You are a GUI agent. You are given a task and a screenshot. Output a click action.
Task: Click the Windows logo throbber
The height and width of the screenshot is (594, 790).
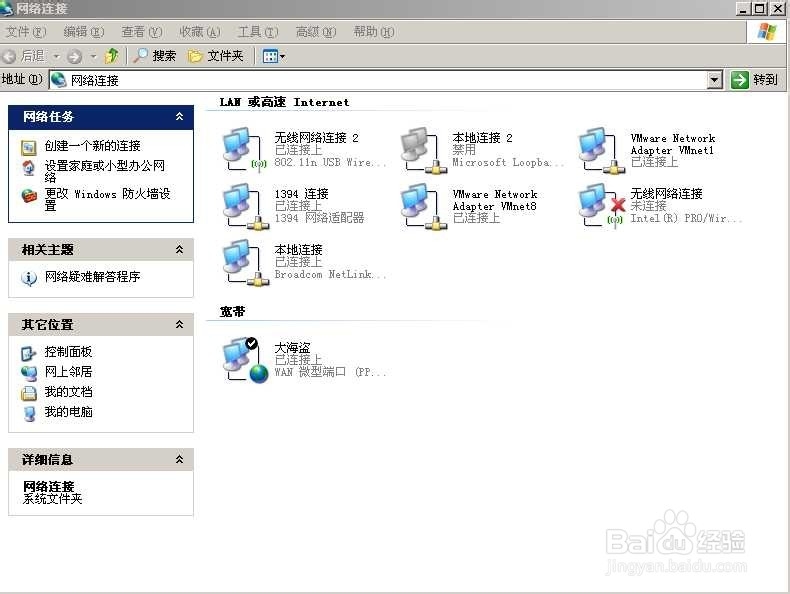[x=766, y=32]
